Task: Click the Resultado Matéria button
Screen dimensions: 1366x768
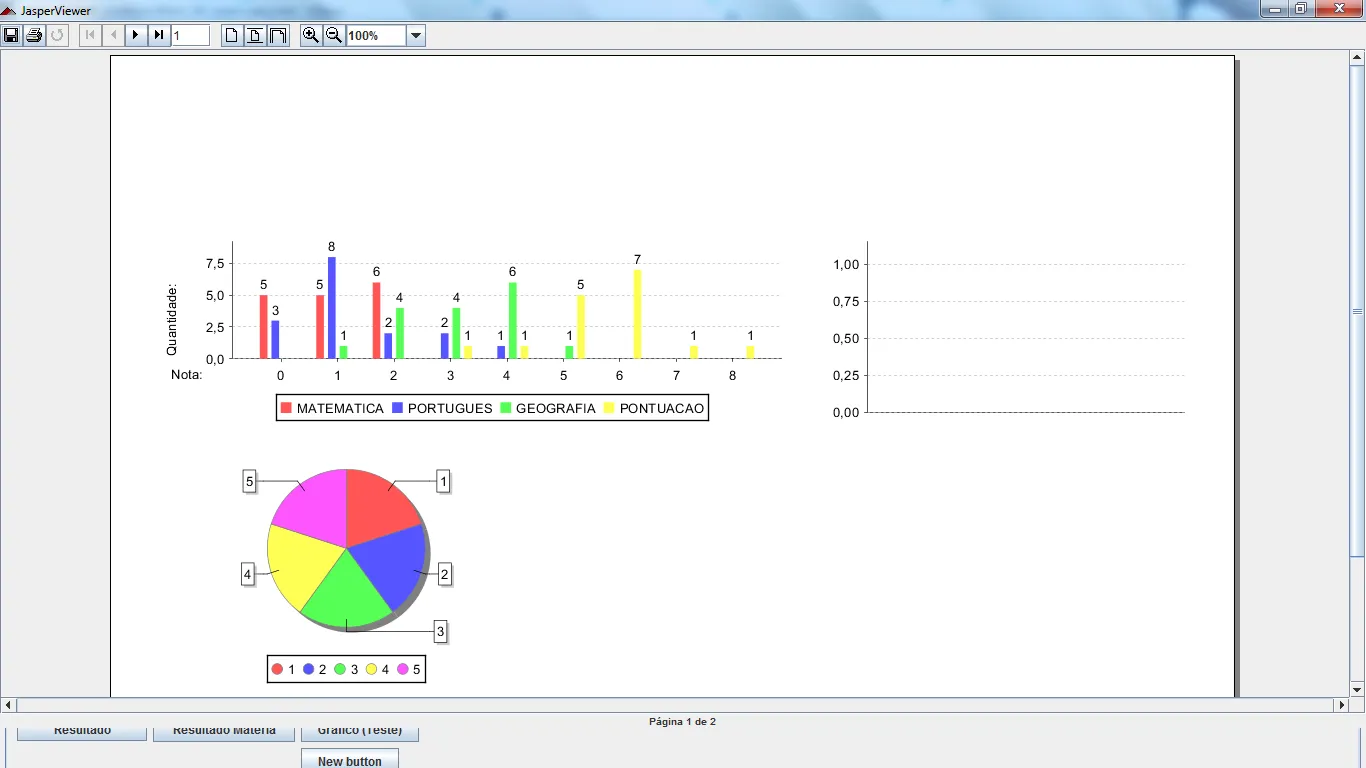Action: (224, 733)
